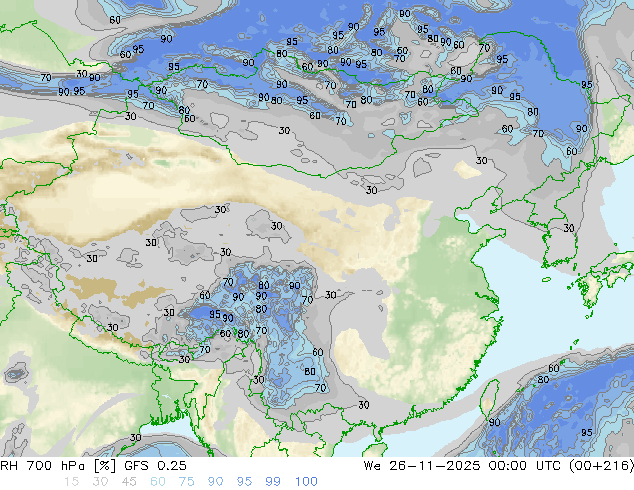Click the legend value 99
The width and height of the screenshot is (634, 490).
pyautogui.click(x=273, y=482)
